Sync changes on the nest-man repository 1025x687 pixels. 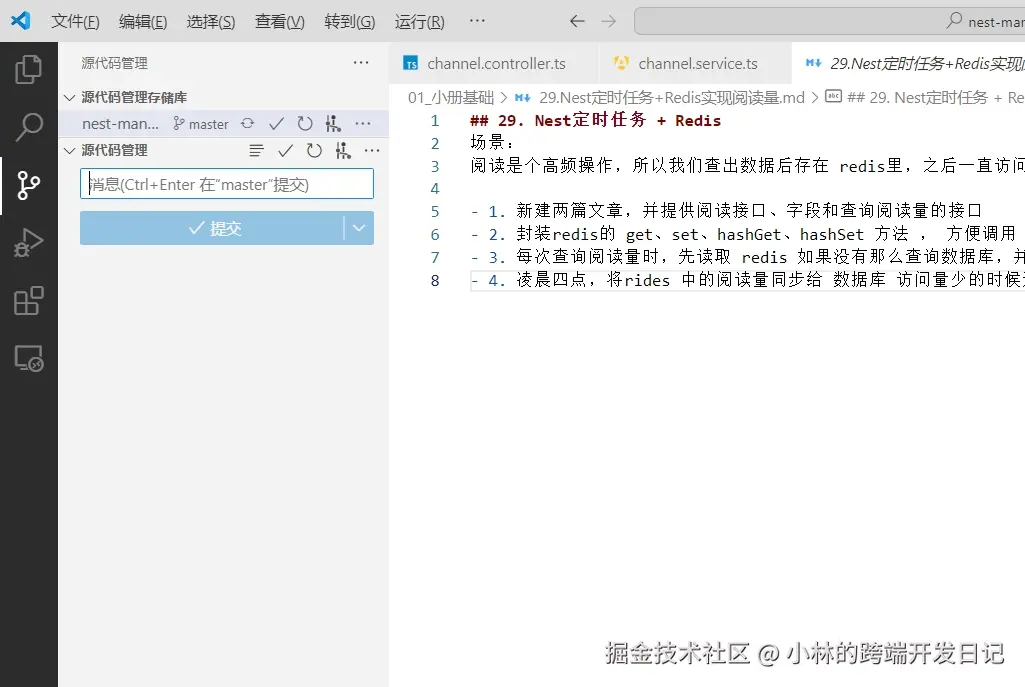click(246, 124)
